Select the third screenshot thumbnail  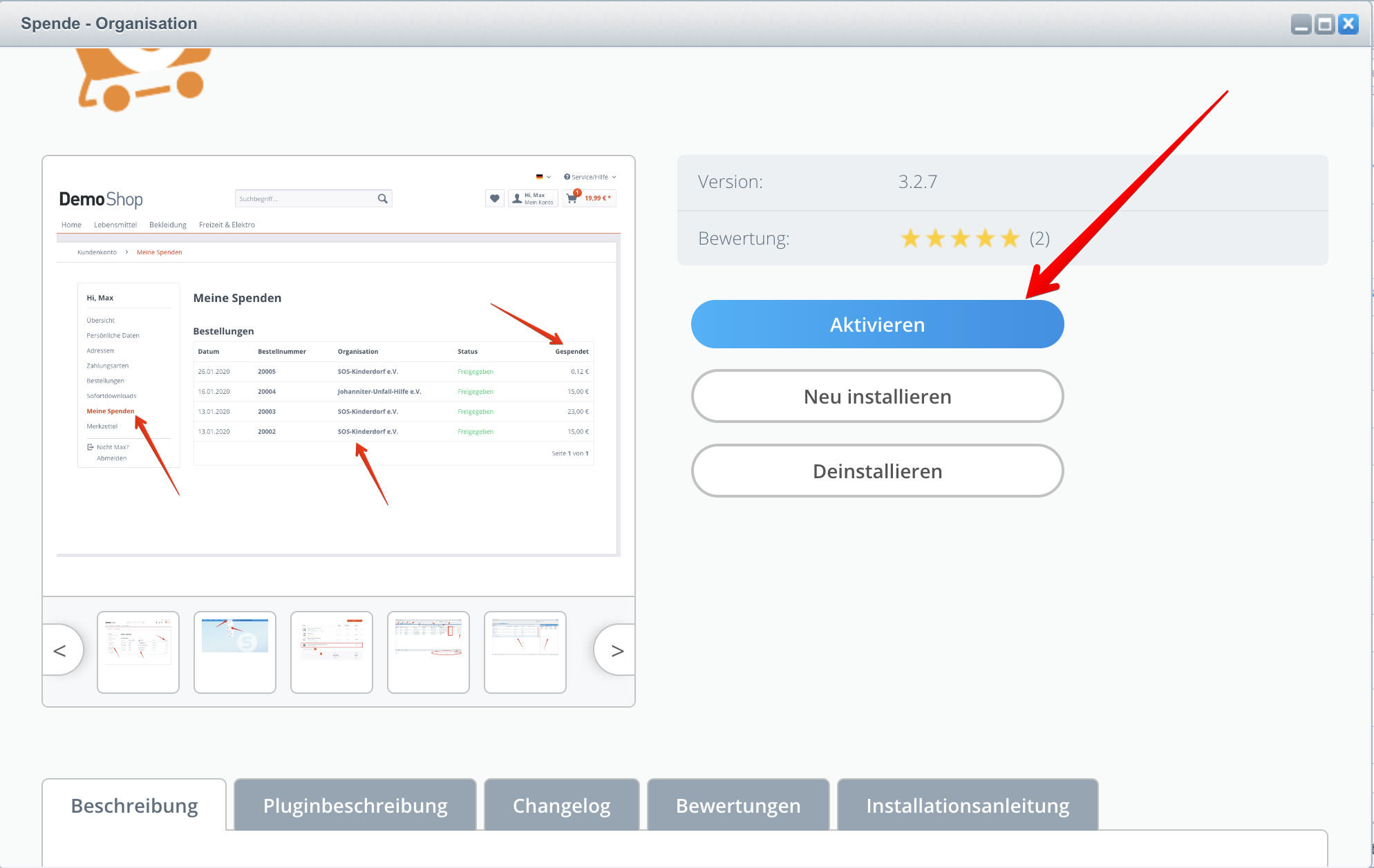332,652
